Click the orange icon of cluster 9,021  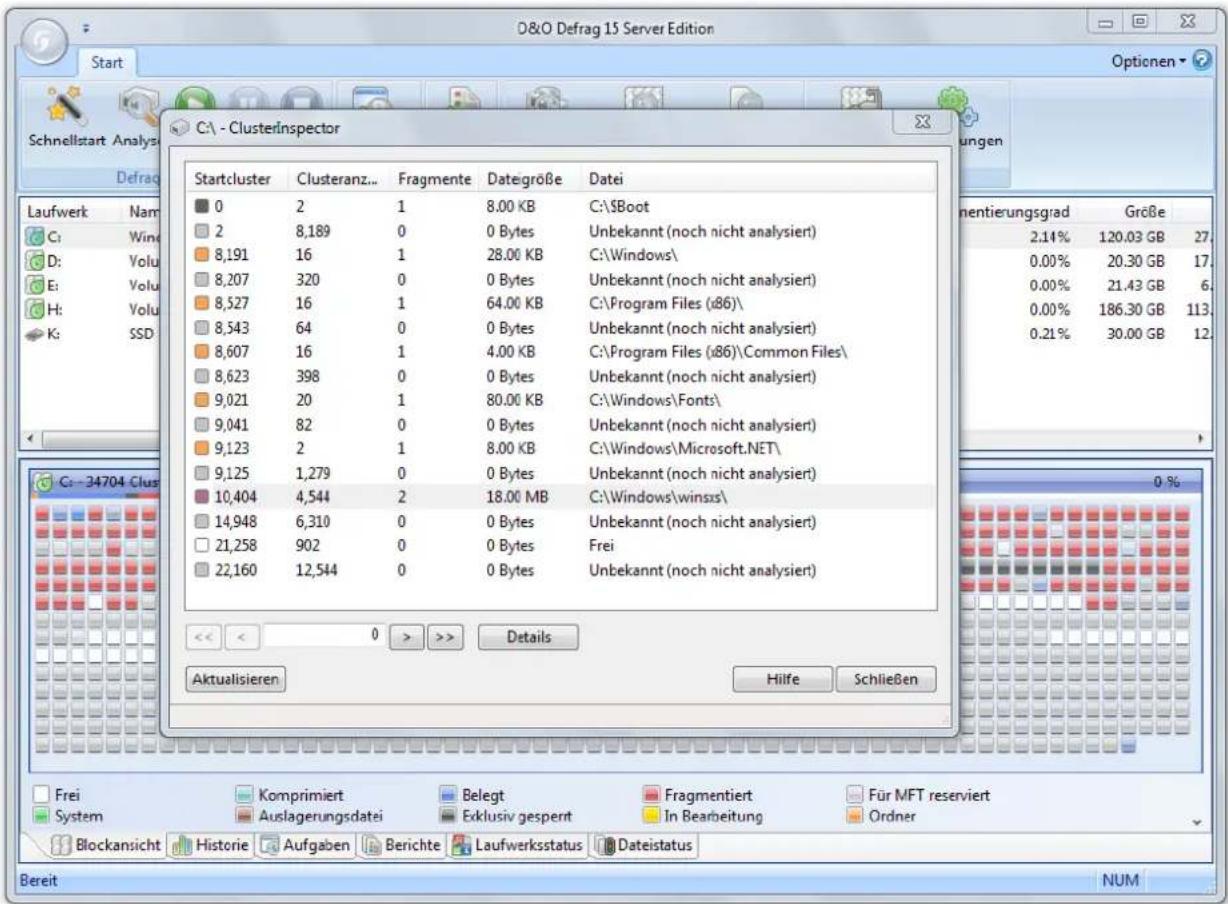tap(202, 400)
